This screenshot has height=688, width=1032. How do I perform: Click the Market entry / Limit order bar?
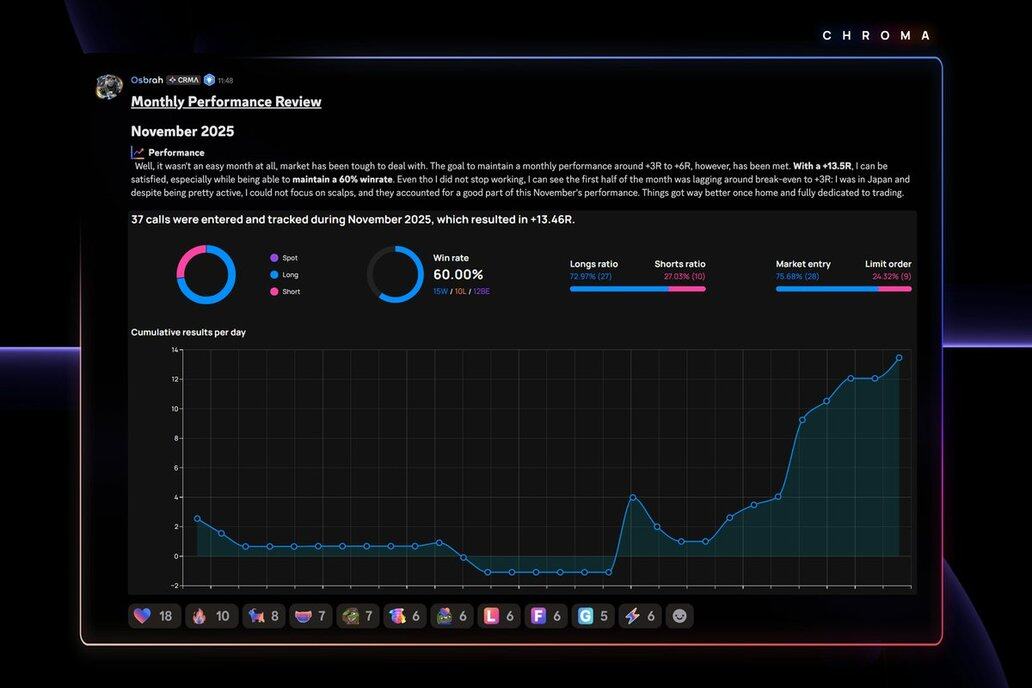click(x=843, y=289)
